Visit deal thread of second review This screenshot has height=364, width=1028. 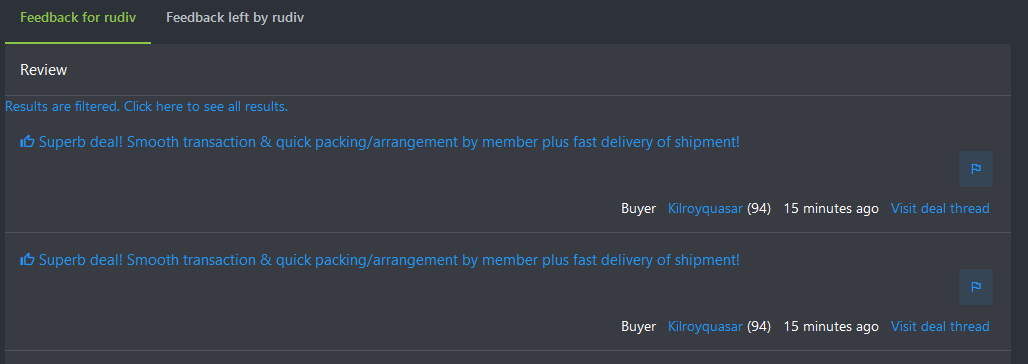coord(940,327)
